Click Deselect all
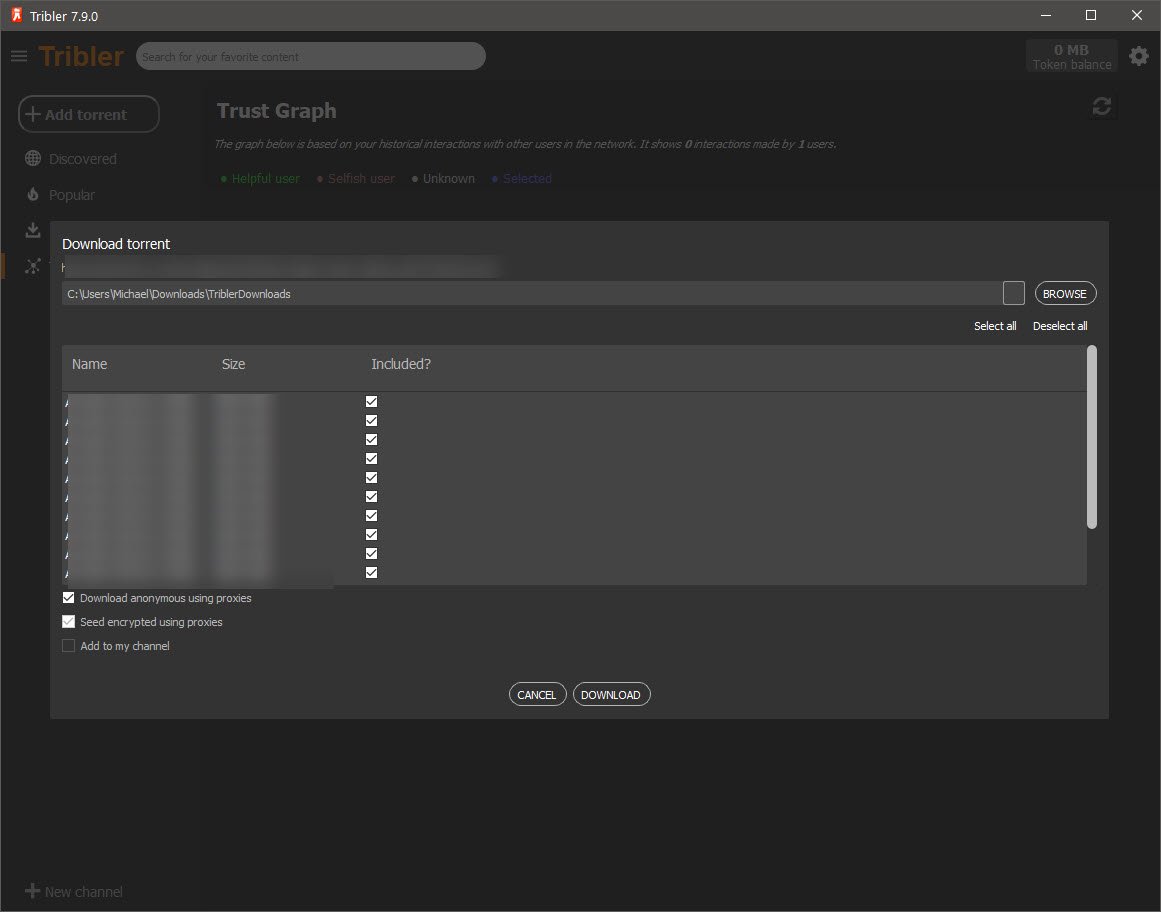Image resolution: width=1161 pixels, height=912 pixels. [x=1060, y=326]
